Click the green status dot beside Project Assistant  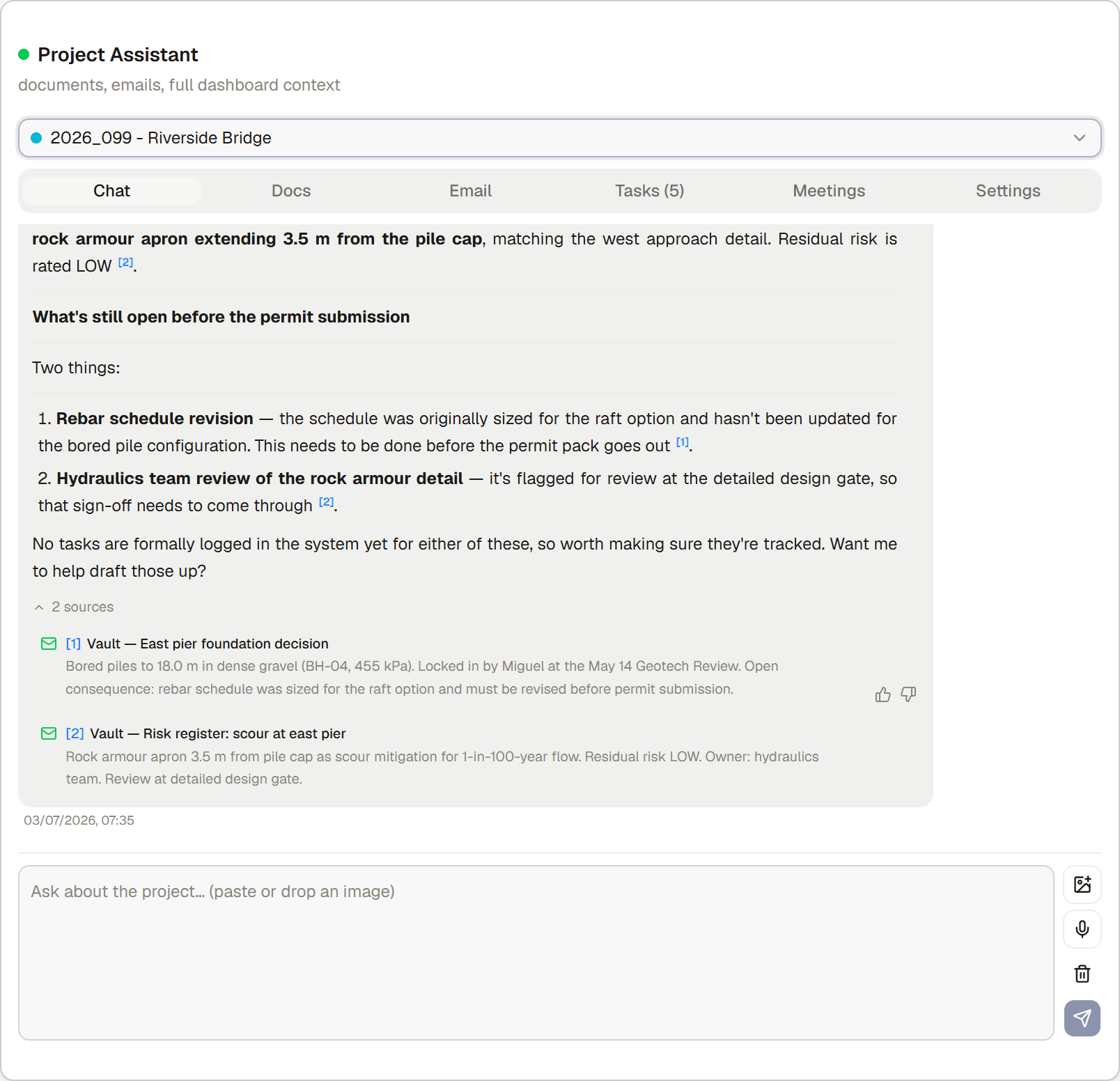(24, 54)
